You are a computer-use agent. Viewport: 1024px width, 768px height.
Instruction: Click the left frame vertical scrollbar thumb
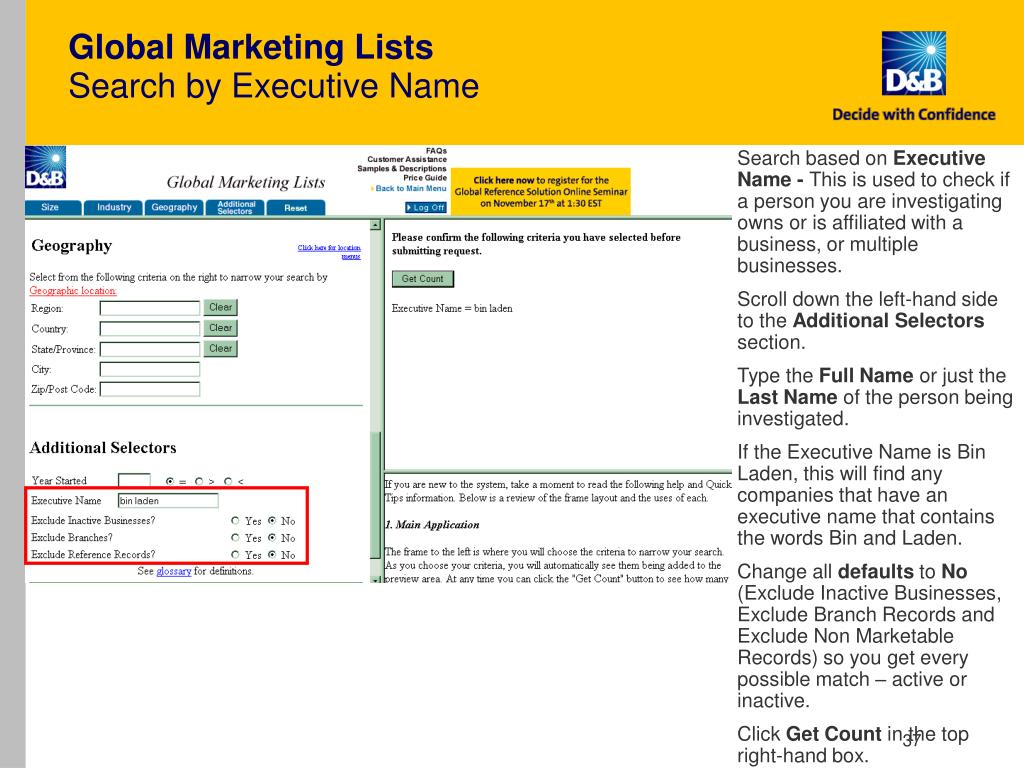click(x=376, y=494)
